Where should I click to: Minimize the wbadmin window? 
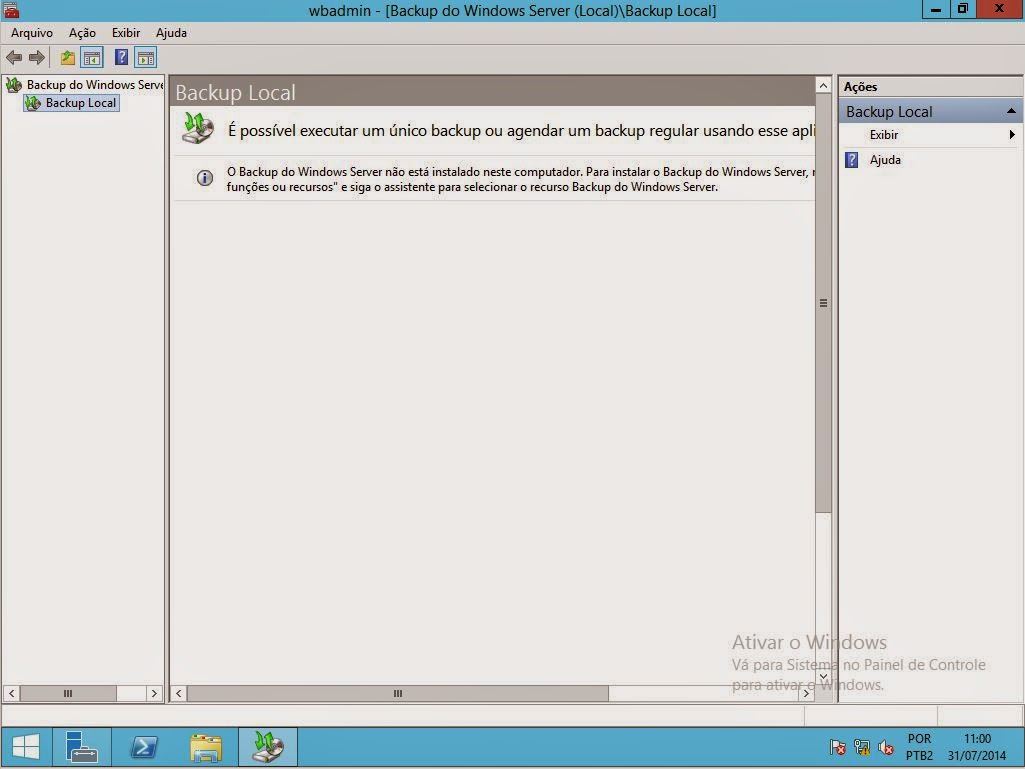[x=936, y=9]
